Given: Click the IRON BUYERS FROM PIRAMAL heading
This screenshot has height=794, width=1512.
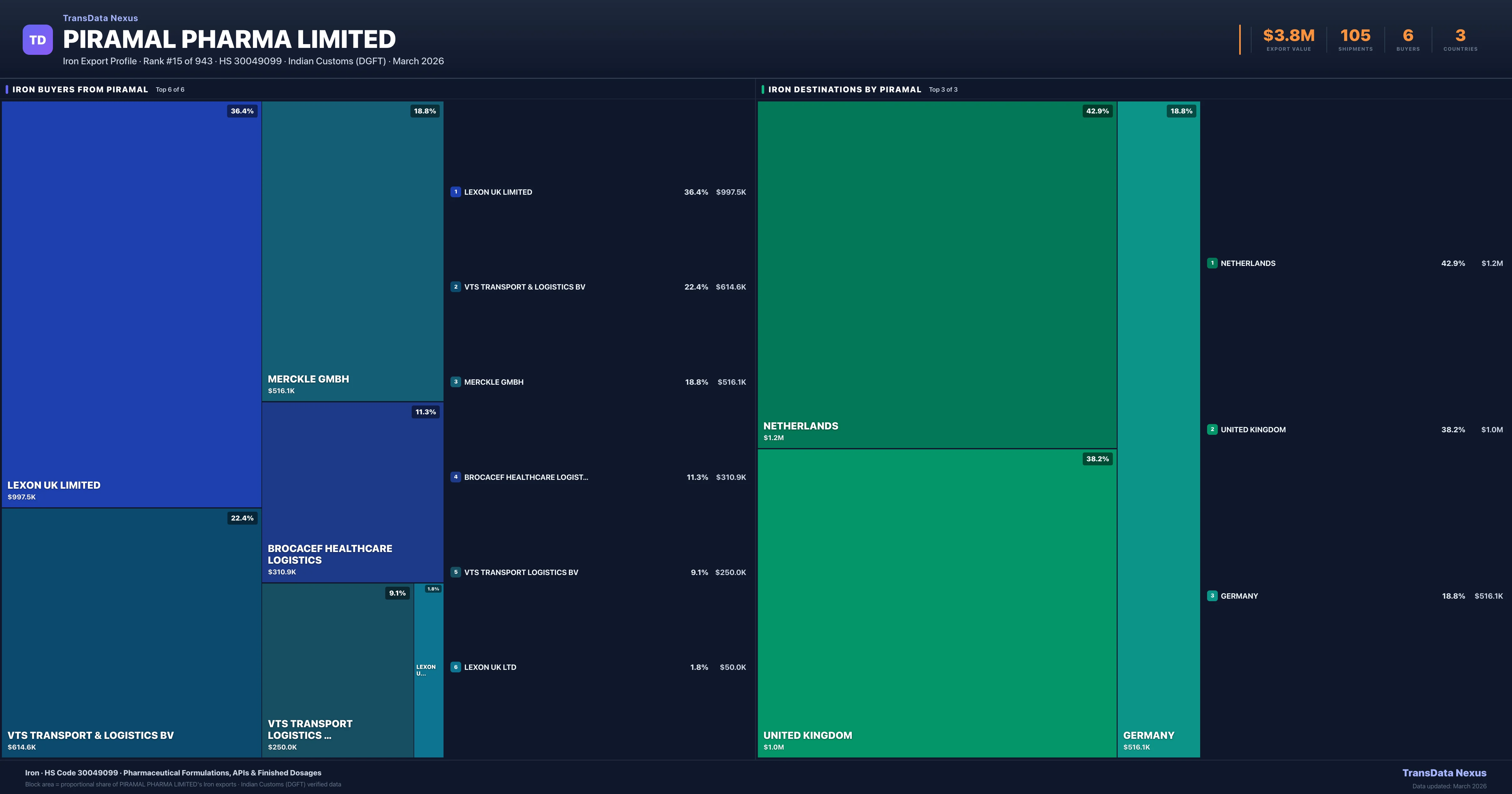Looking at the screenshot, I should click(80, 89).
